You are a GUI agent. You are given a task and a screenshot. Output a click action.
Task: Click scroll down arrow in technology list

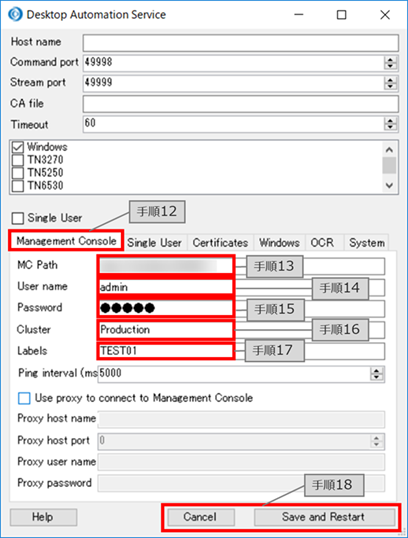389,186
